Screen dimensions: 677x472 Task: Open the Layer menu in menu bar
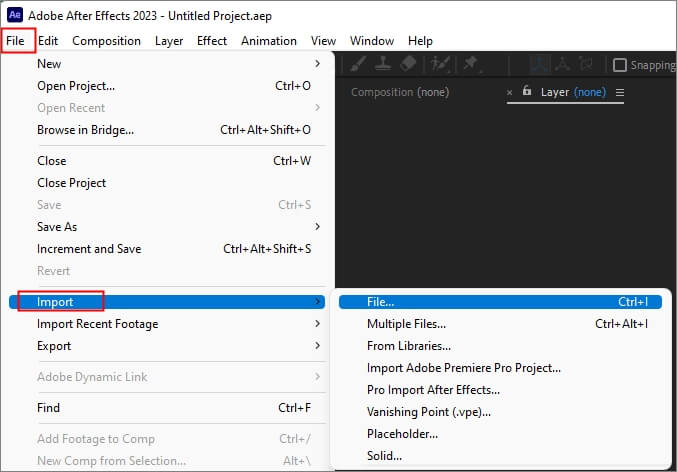pos(169,41)
